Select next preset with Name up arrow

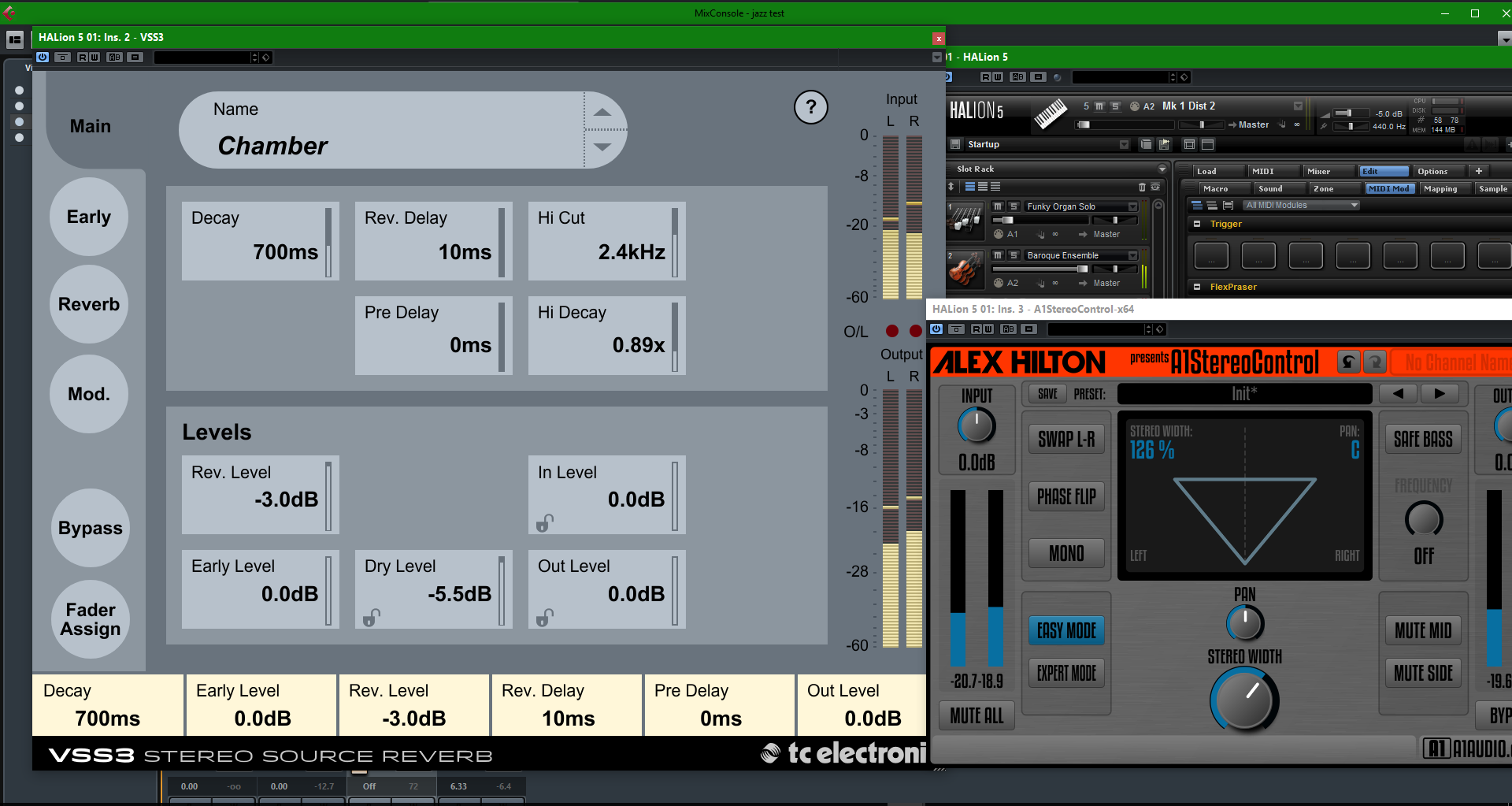(602, 112)
